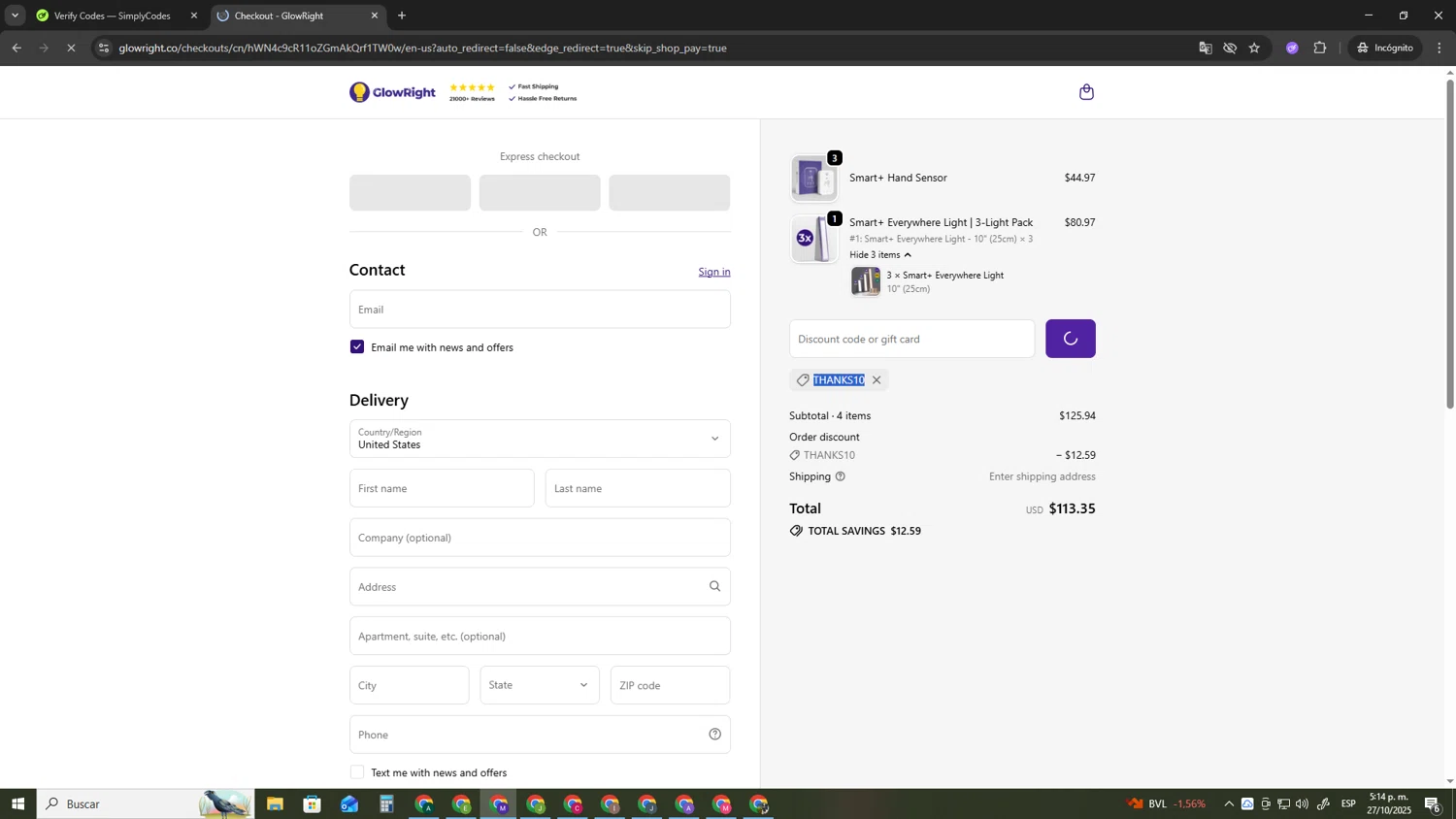Open Calculator in taskbar
Screen dimensions: 1456x819
click(386, 803)
